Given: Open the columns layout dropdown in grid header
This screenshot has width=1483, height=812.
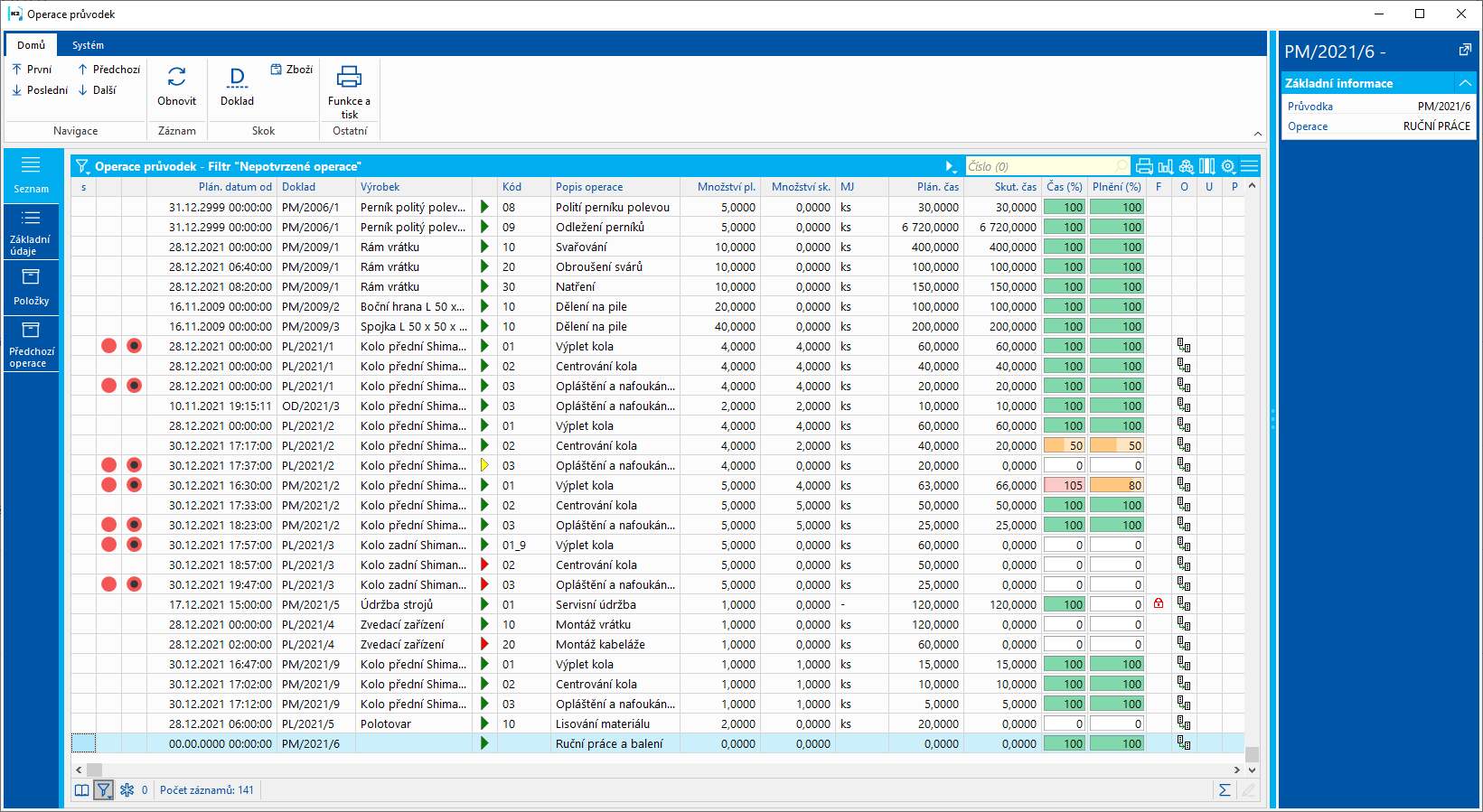Looking at the screenshot, I should point(1207,166).
